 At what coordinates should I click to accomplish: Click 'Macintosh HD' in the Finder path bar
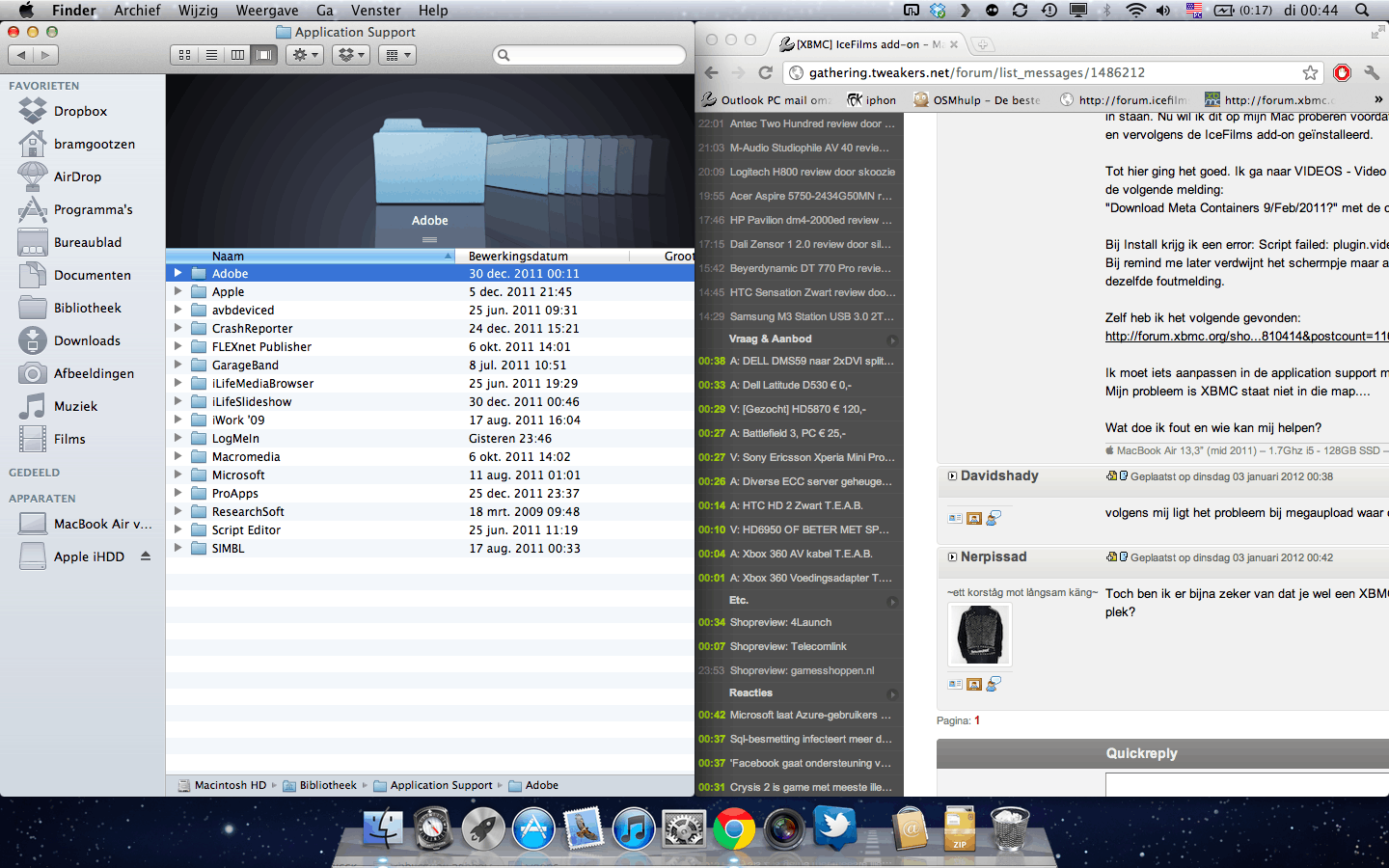pyautogui.click(x=222, y=785)
